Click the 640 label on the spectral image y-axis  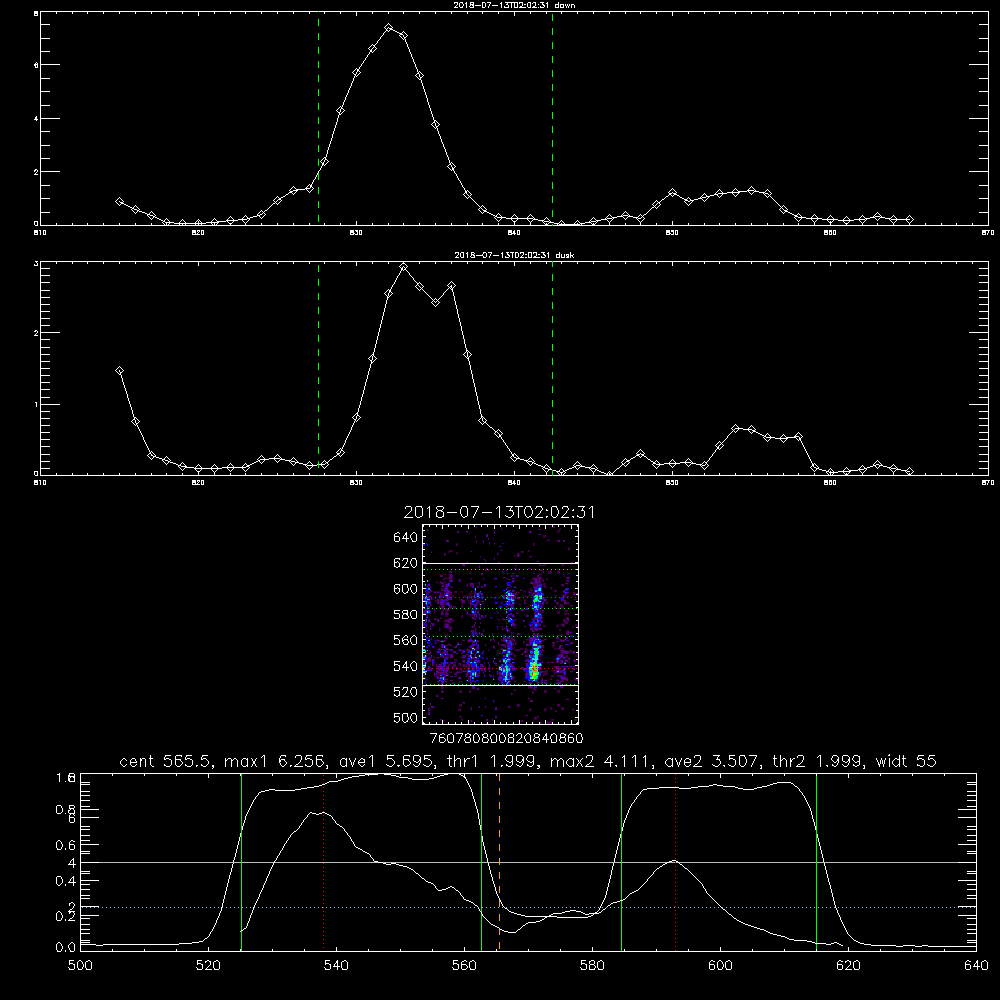click(x=406, y=538)
